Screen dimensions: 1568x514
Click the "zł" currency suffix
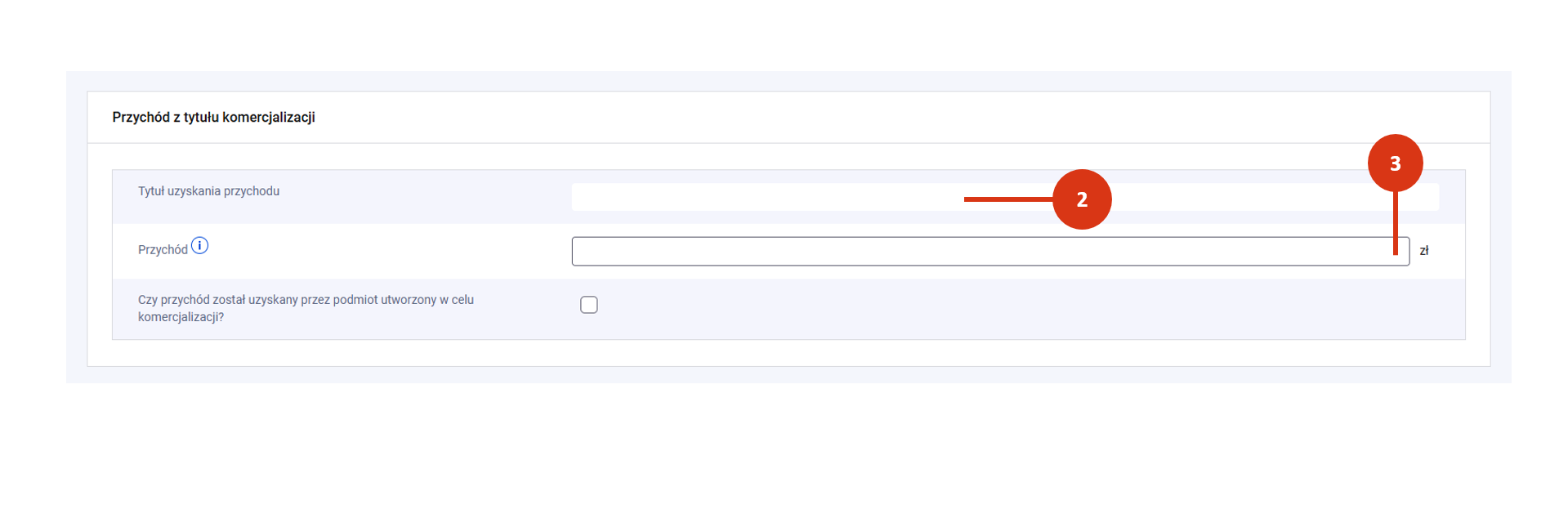[x=1424, y=251]
